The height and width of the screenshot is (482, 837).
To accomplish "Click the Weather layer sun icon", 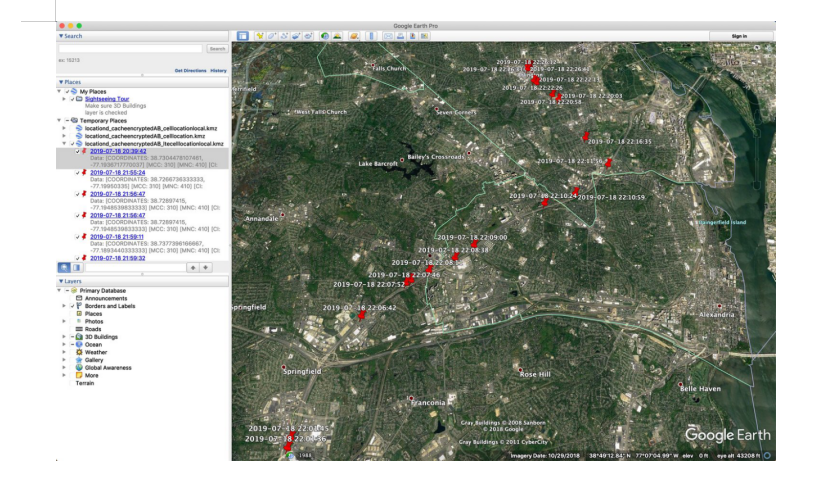I will point(79,352).
